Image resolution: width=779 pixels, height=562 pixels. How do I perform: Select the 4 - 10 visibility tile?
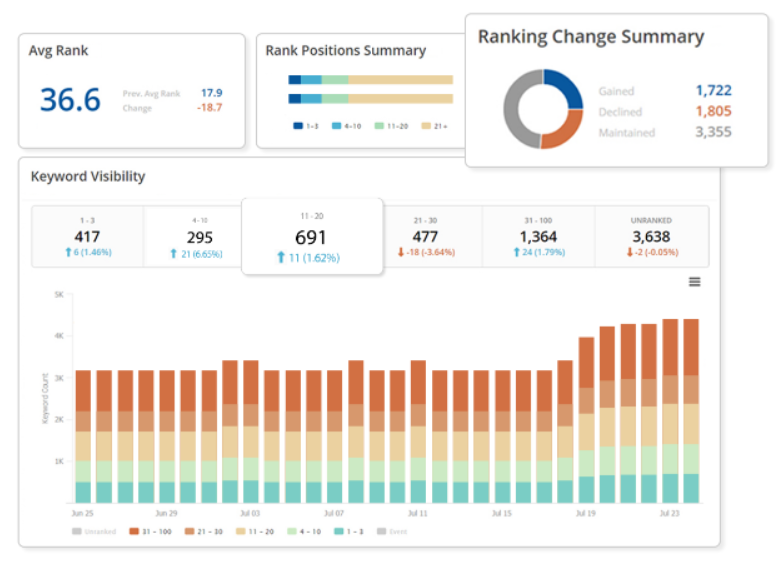199,237
